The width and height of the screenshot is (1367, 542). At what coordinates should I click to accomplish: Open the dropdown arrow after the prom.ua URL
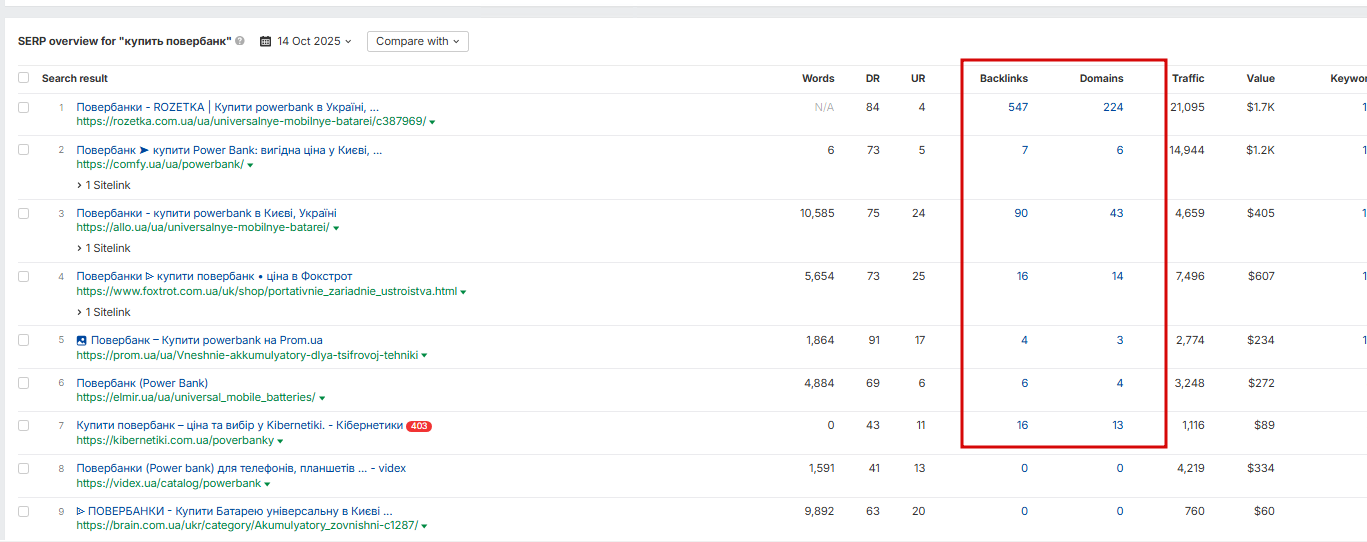click(x=425, y=356)
